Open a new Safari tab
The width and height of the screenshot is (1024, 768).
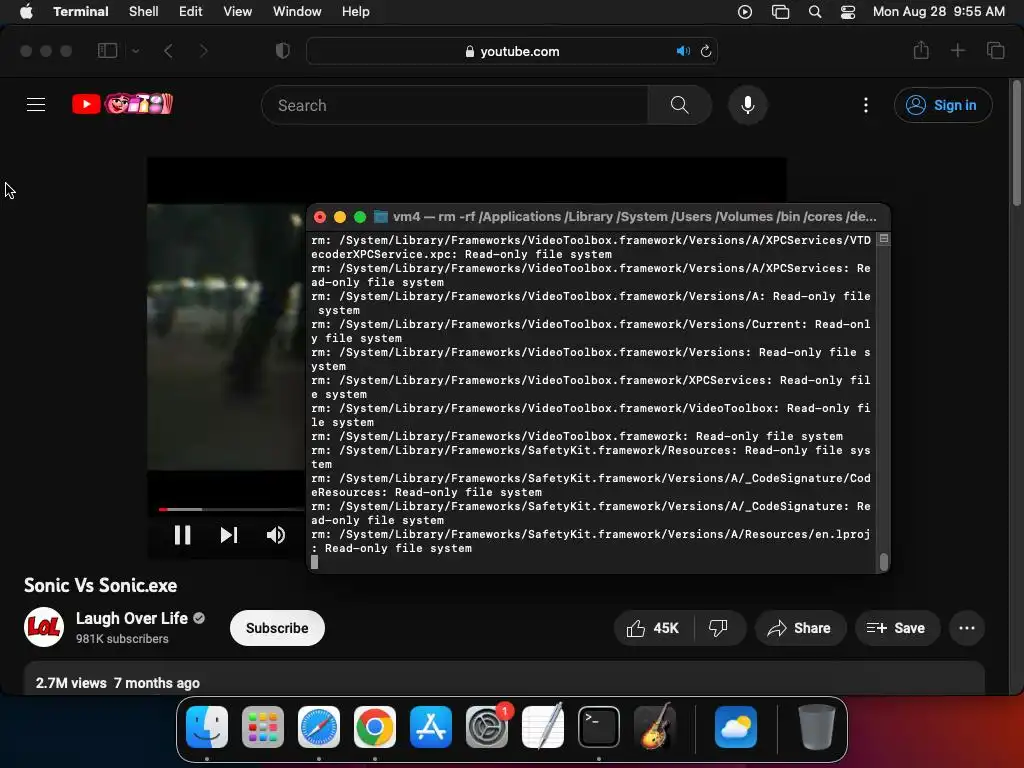[957, 50]
